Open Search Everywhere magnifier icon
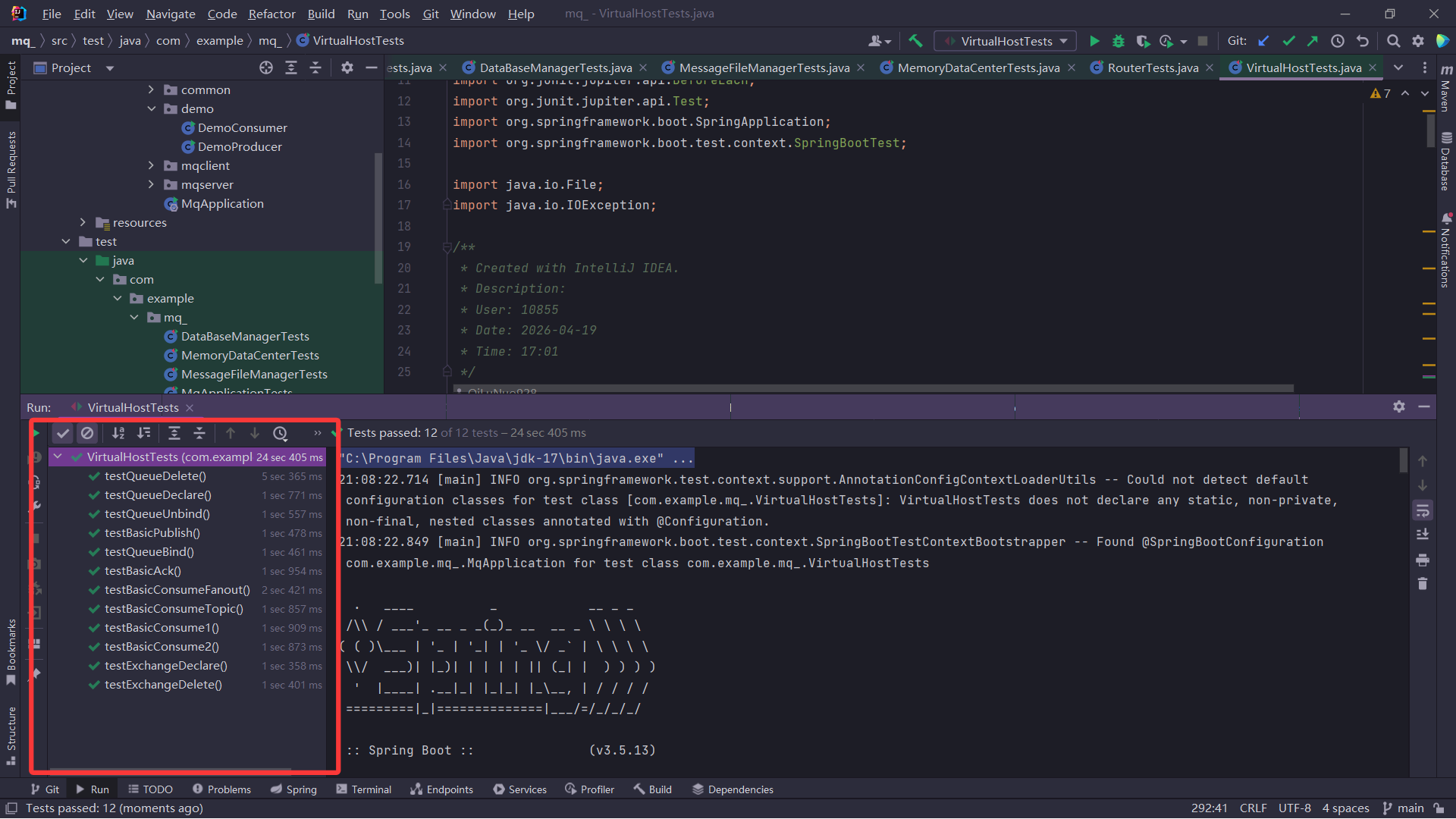Screen dimensions: 1456x819 pos(1393,41)
